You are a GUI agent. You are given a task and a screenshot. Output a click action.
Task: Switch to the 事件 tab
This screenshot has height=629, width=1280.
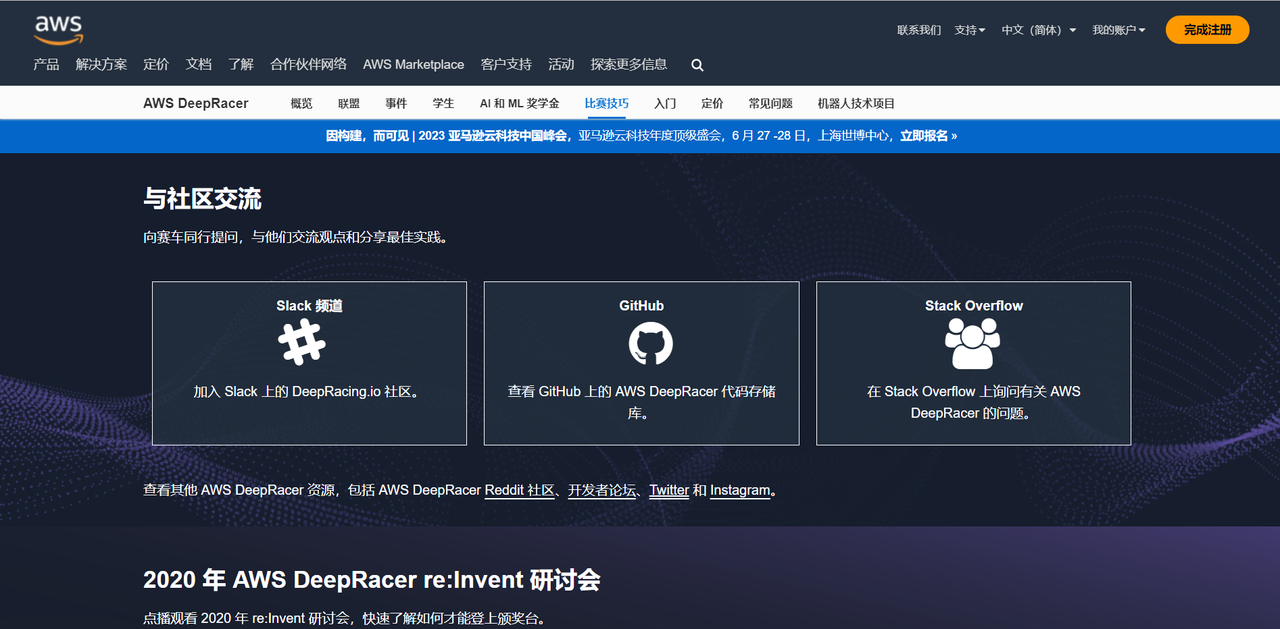click(396, 103)
